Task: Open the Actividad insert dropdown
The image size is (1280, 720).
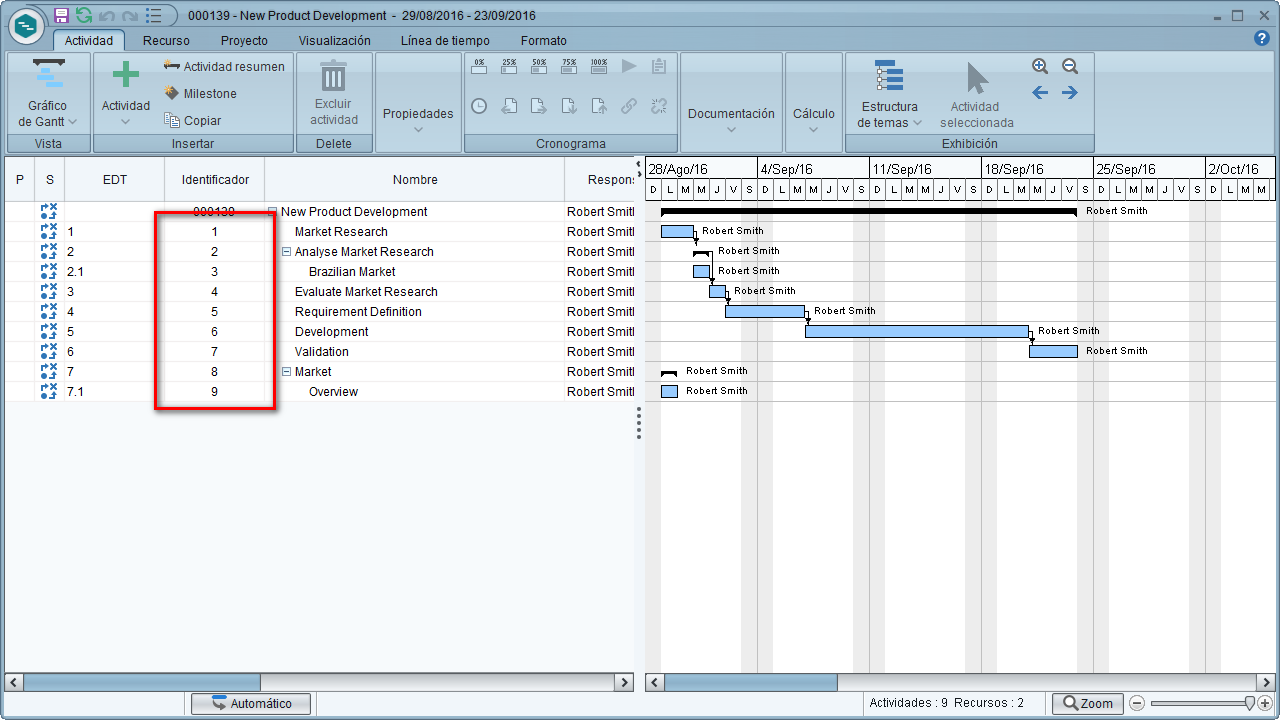Action: (125, 123)
